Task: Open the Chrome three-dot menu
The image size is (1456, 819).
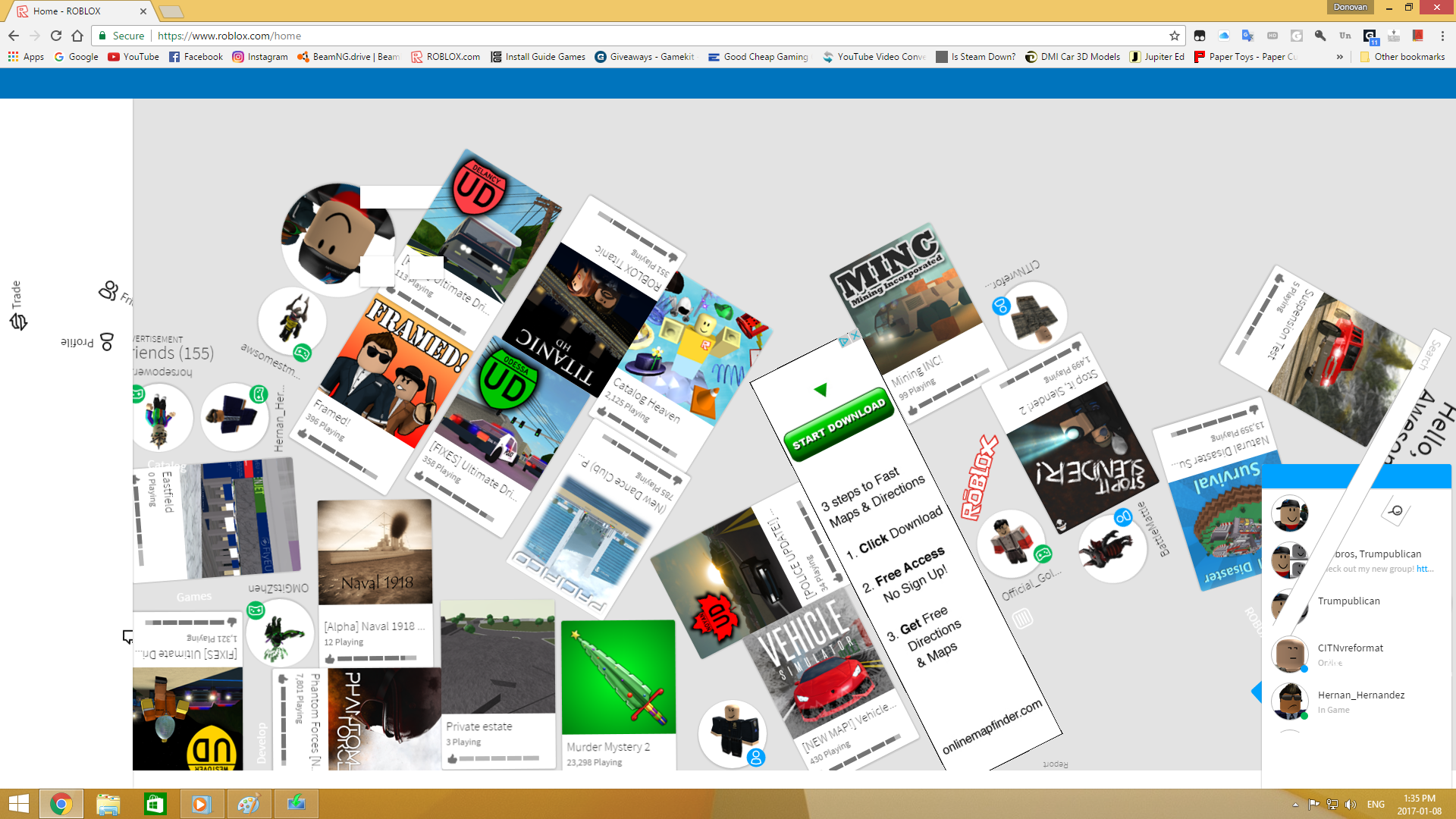Action: 1442,36
